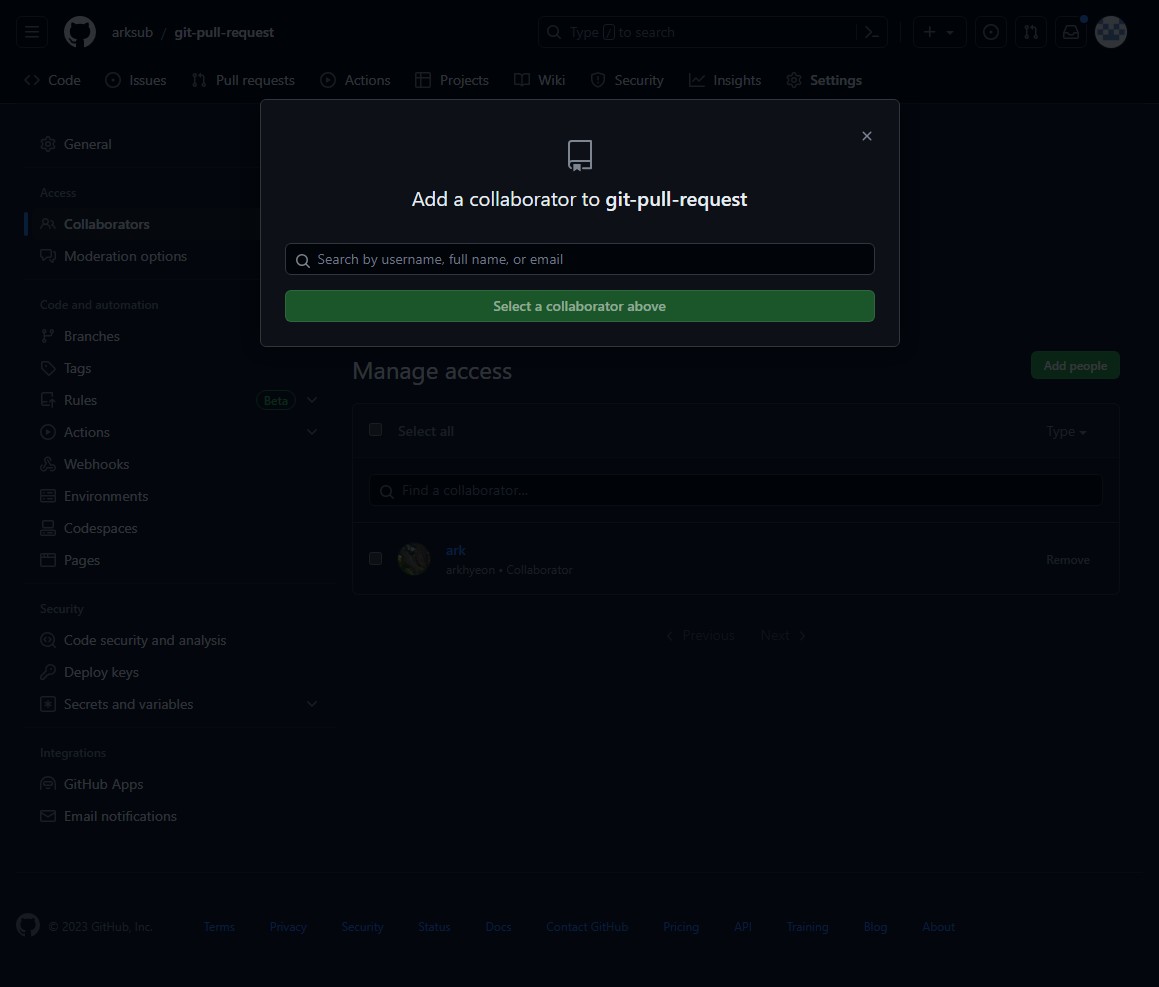Click the Find a collaborator field
1159x987 pixels.
735,490
